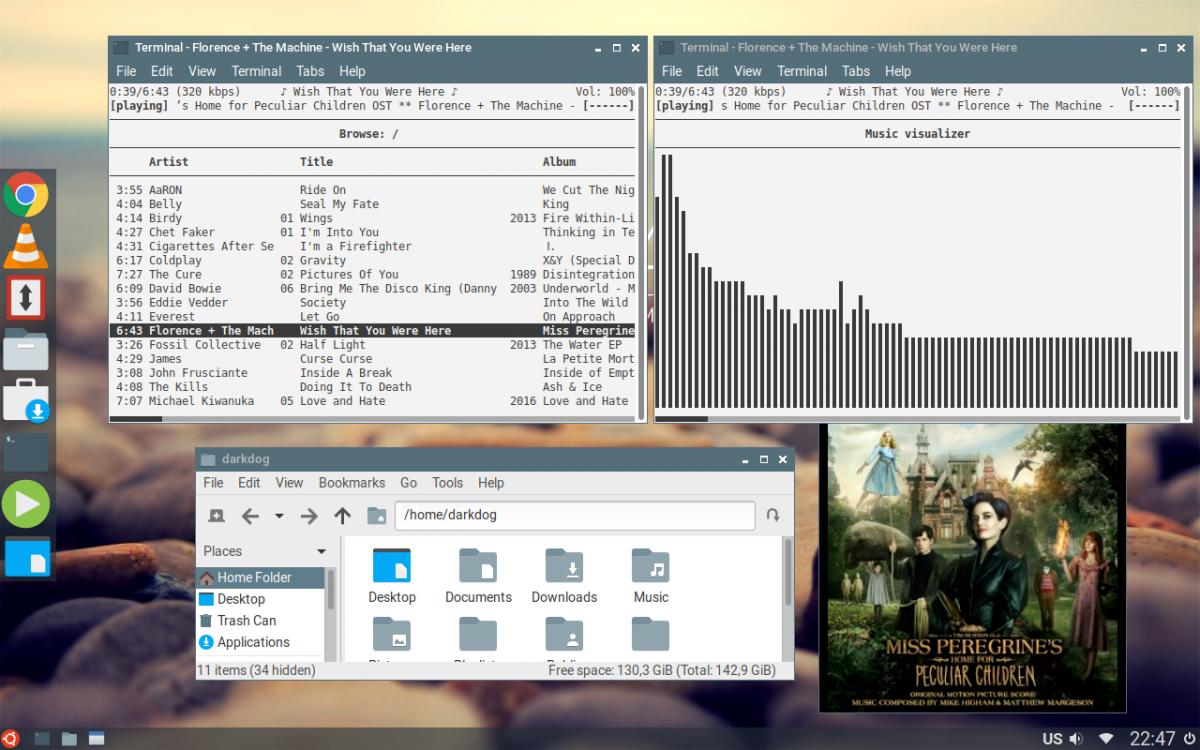Select Desktop in the Places sidebar
Screen dimensions: 1200x750
(x=261, y=599)
